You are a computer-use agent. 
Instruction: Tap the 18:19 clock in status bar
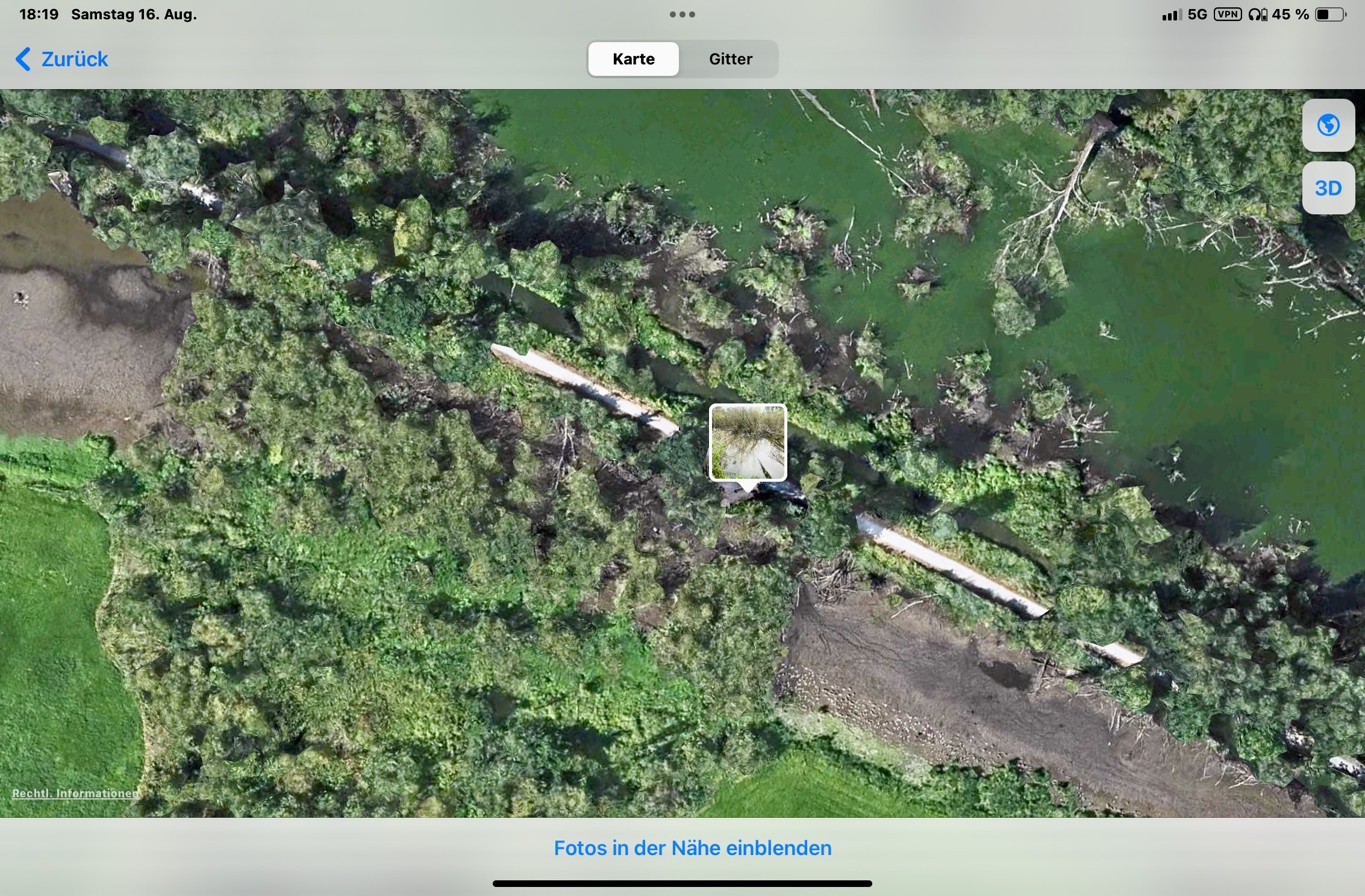click(39, 14)
